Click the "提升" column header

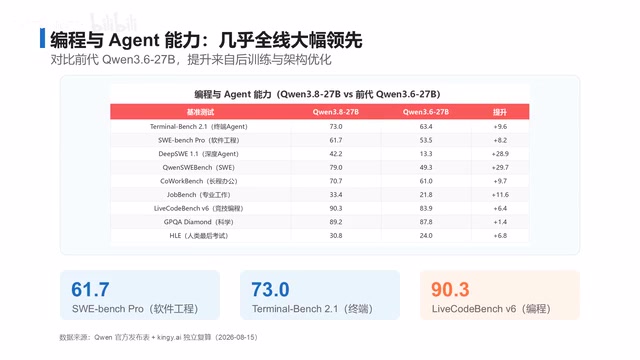click(500, 112)
